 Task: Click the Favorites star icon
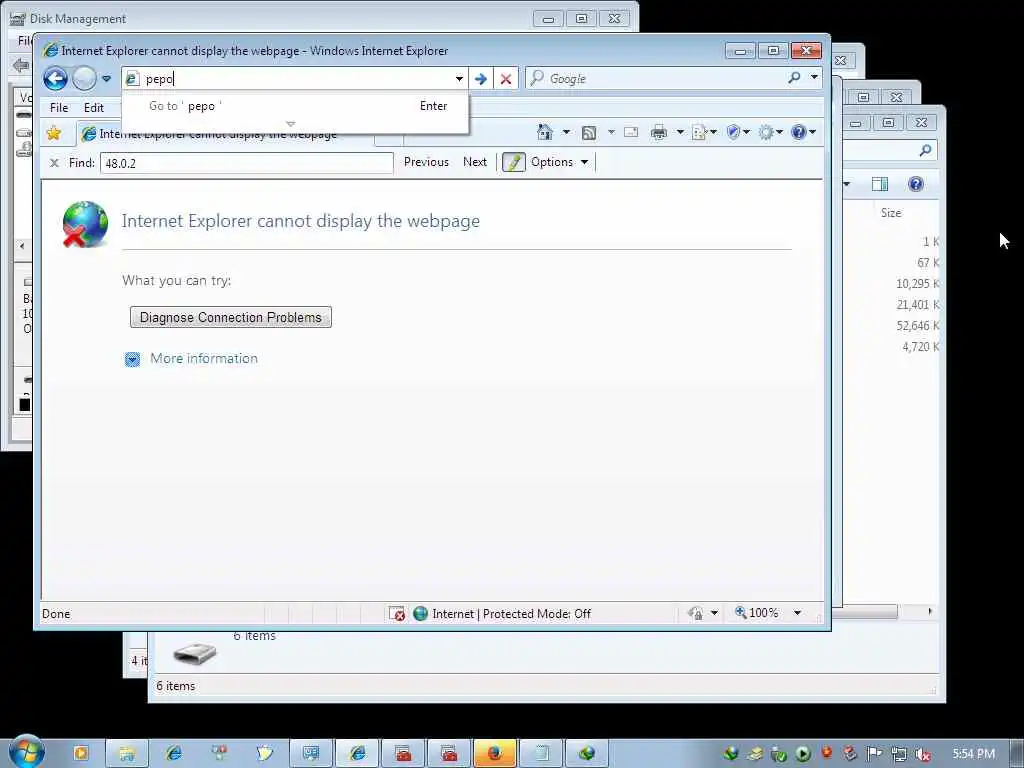tap(54, 133)
